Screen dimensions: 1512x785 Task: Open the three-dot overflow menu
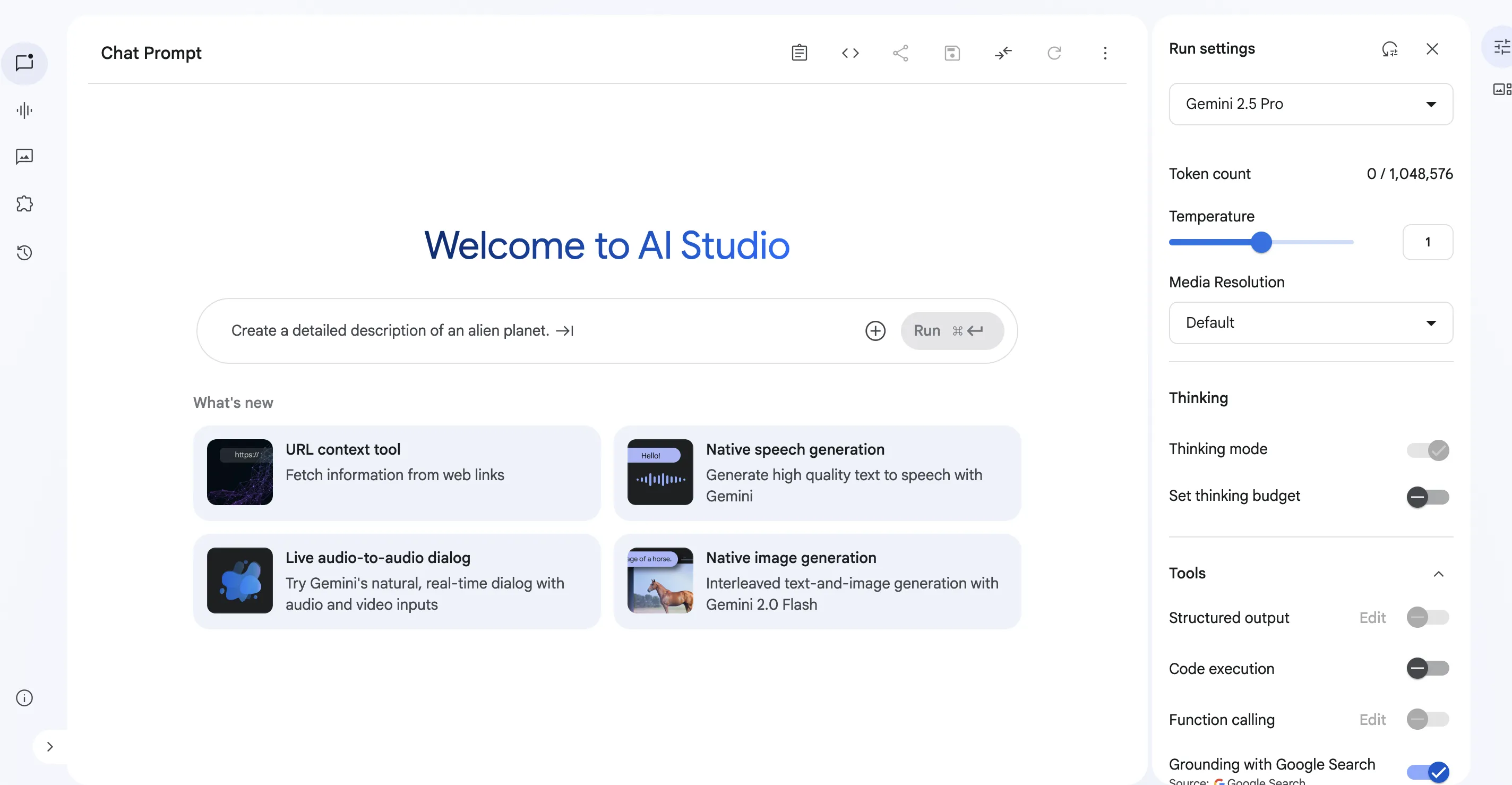pyautogui.click(x=1105, y=53)
